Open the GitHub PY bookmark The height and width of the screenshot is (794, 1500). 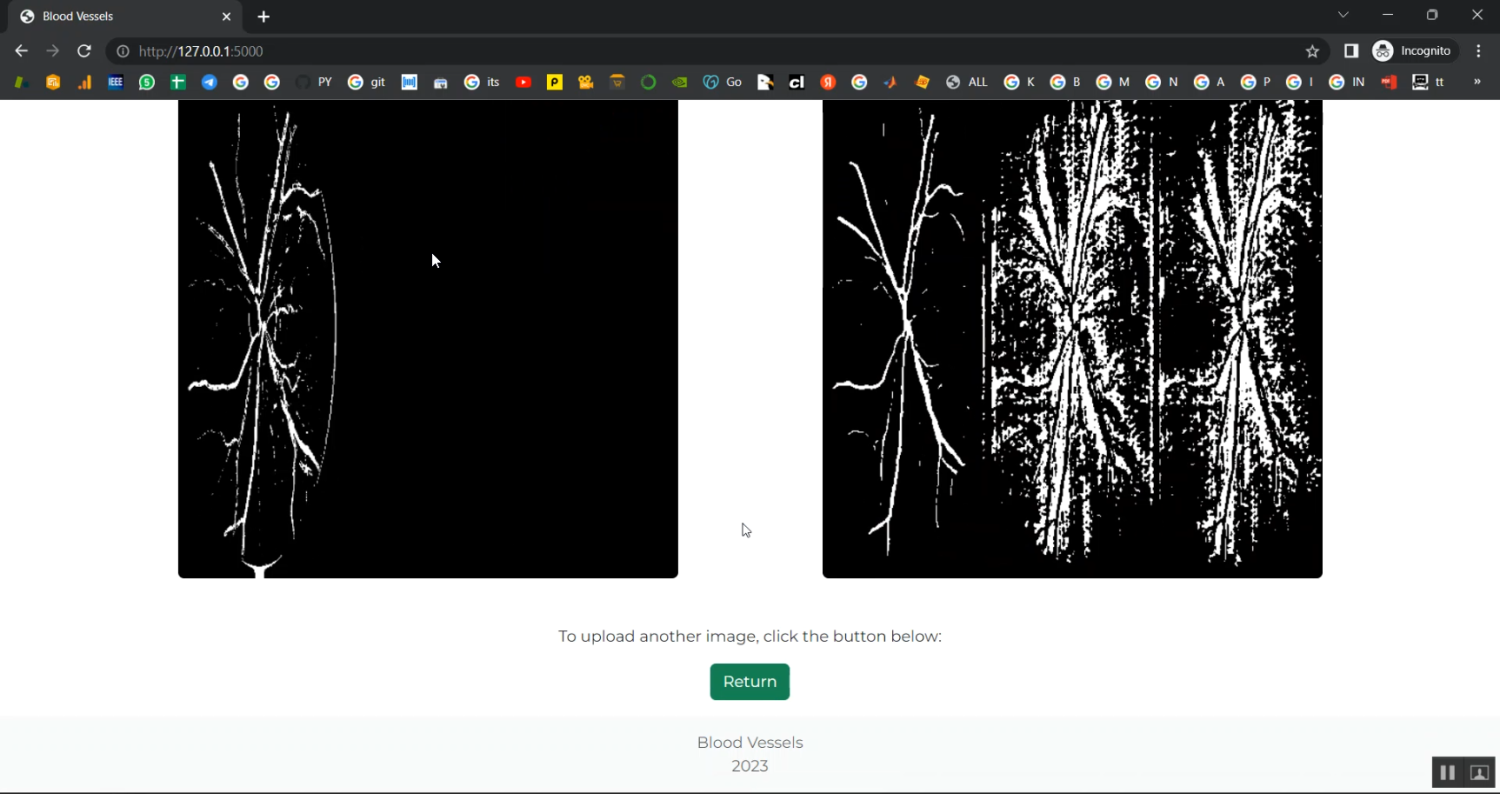[x=314, y=82]
